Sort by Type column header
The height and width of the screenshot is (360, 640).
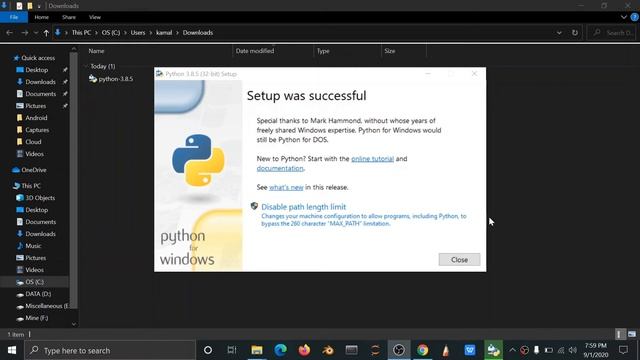point(323,51)
